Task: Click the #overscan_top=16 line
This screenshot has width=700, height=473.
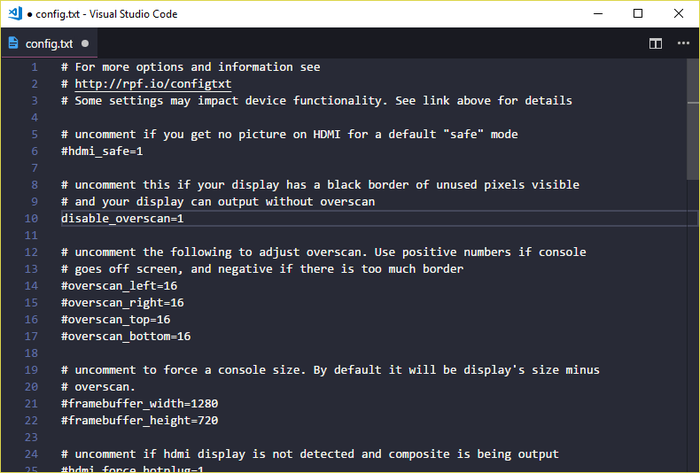Action: point(115,319)
